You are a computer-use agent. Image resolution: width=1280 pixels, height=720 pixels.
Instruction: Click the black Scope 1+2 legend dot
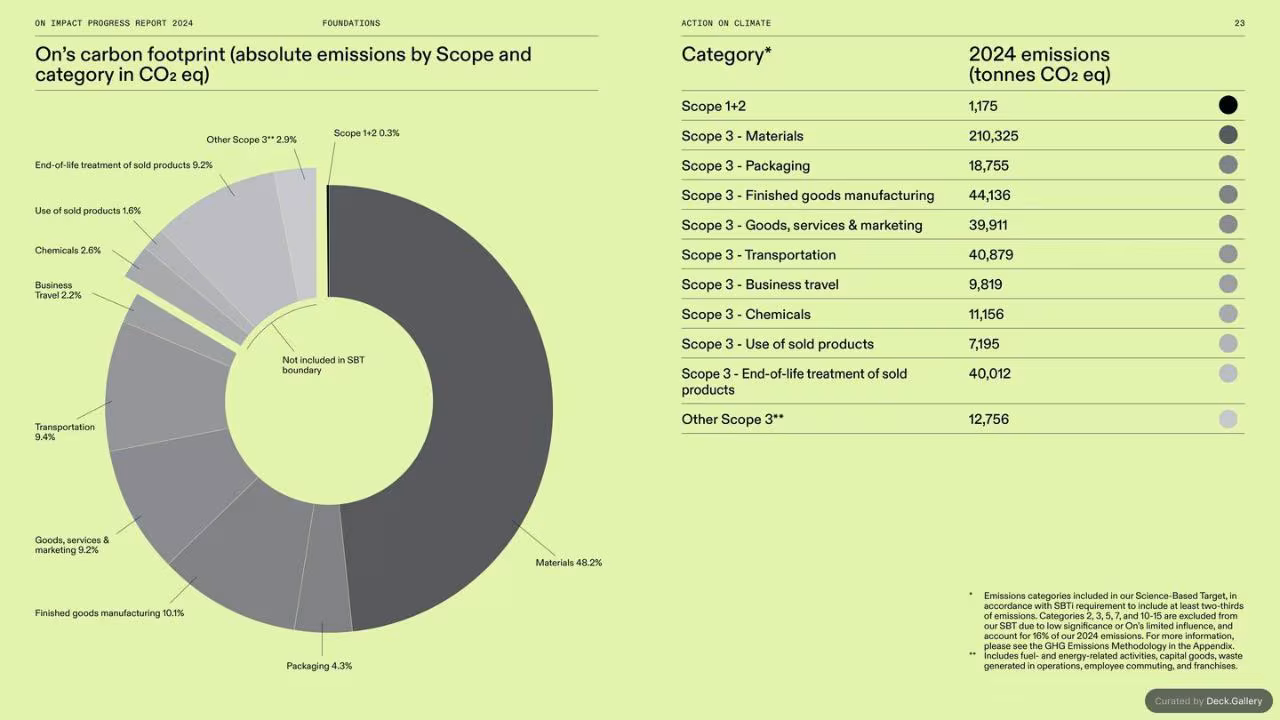(x=1228, y=105)
